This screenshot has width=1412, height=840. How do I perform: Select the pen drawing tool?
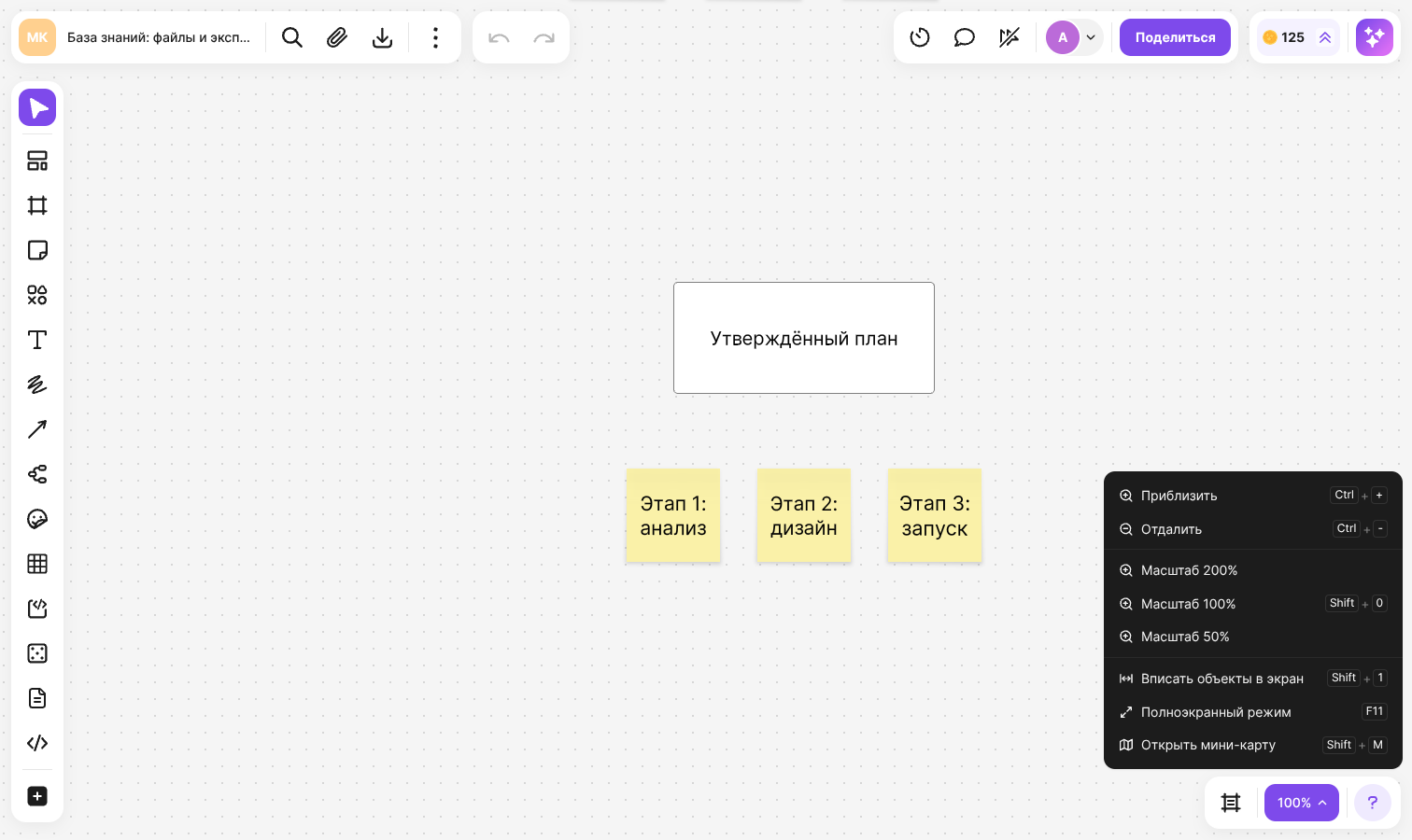37,385
